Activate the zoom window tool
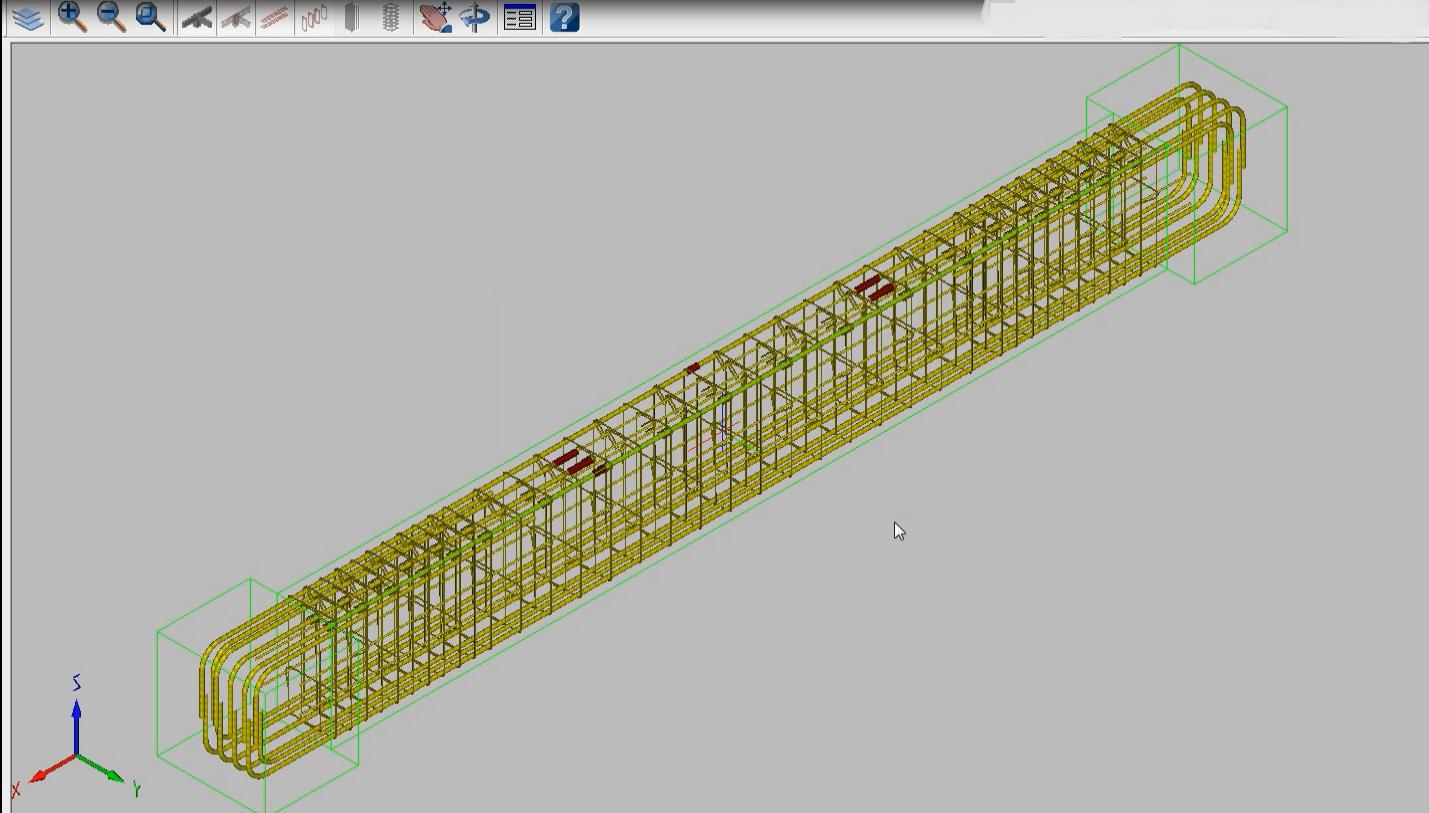The height and width of the screenshot is (813, 1429). [151, 17]
